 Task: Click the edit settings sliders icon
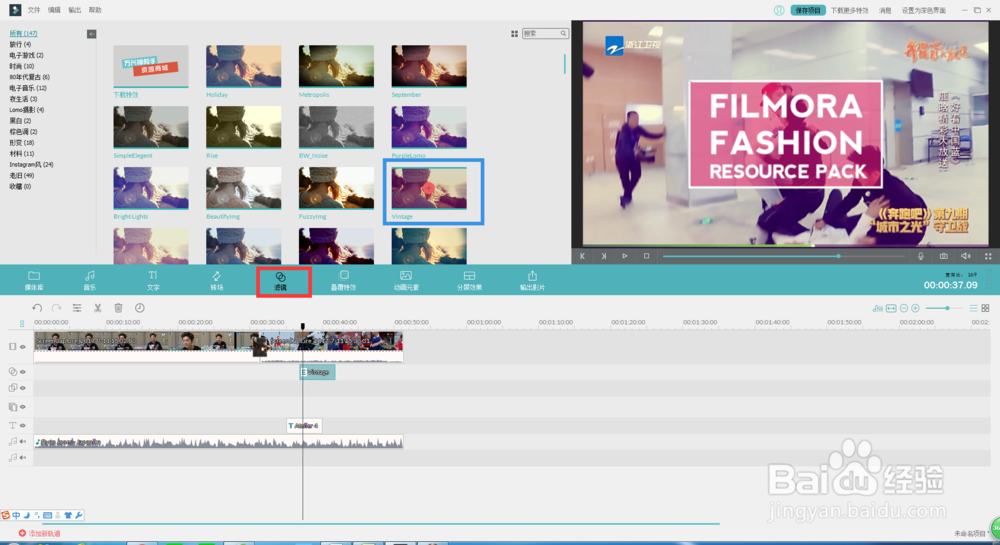77,308
